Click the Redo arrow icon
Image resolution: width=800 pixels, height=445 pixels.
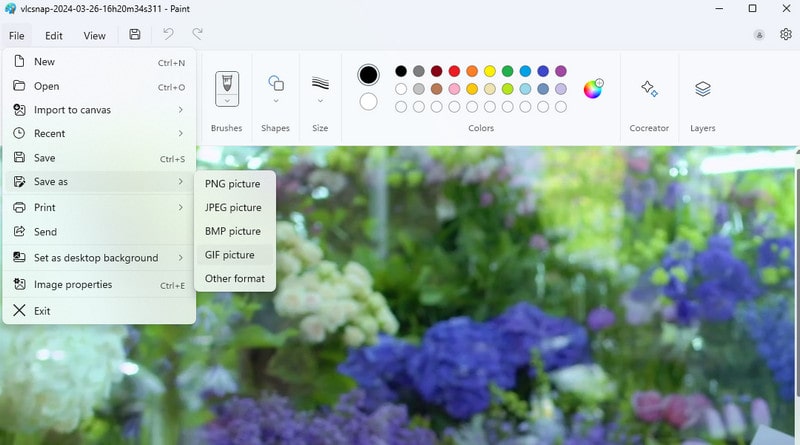[198, 35]
